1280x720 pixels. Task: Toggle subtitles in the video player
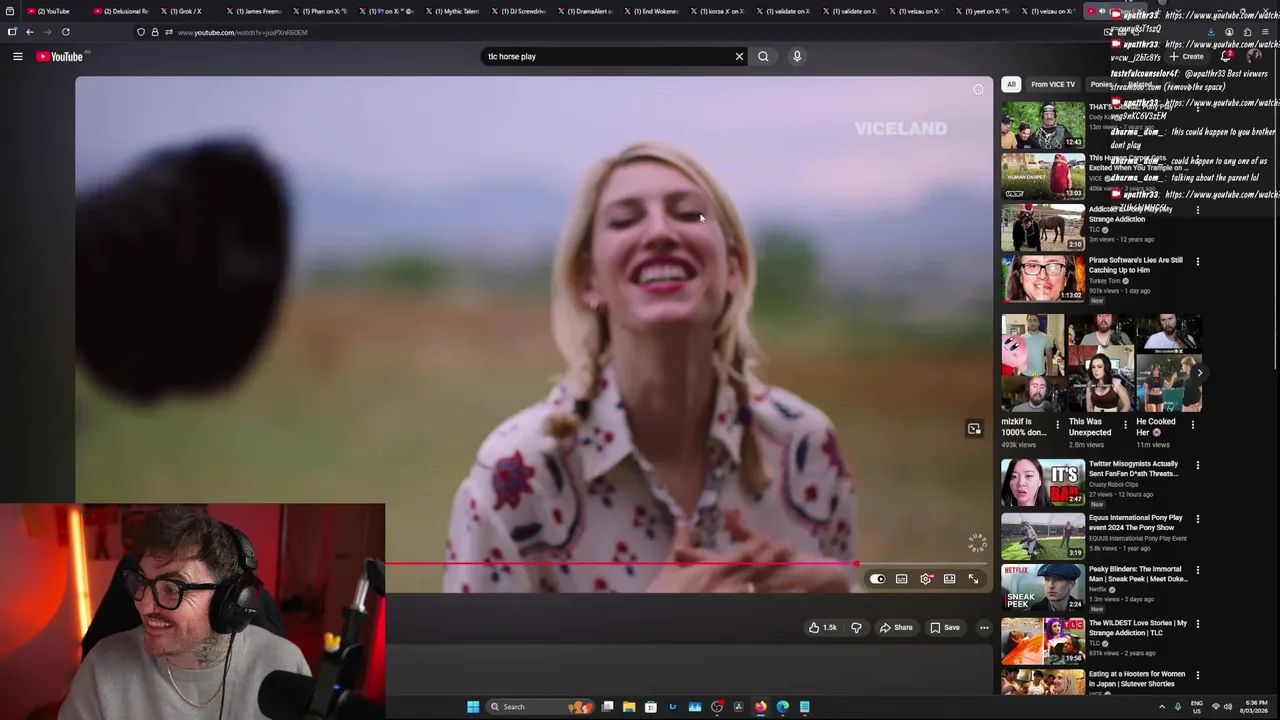tap(902, 579)
